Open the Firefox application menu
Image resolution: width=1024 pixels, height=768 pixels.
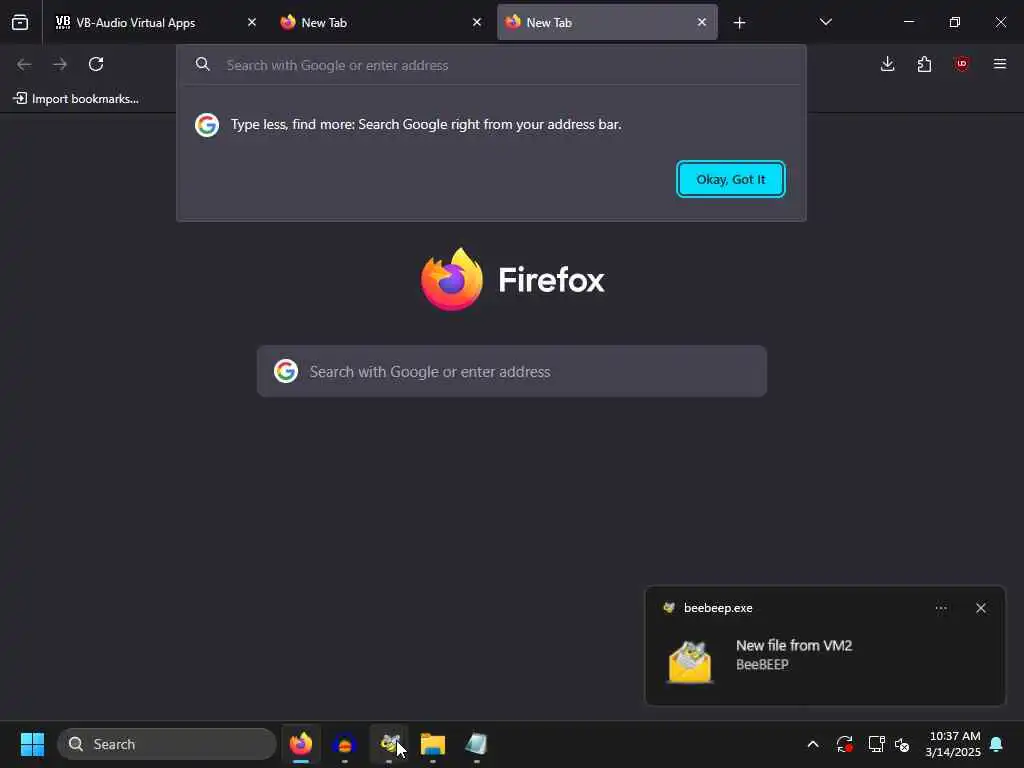(1000, 64)
